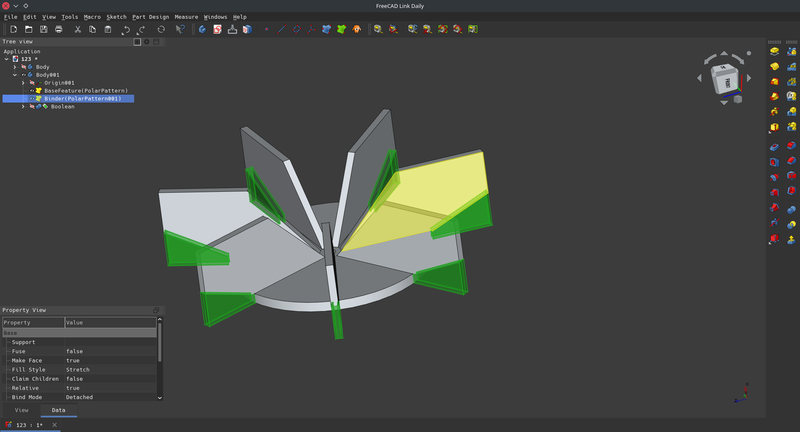Click the property view scroll down arrow

160,398
